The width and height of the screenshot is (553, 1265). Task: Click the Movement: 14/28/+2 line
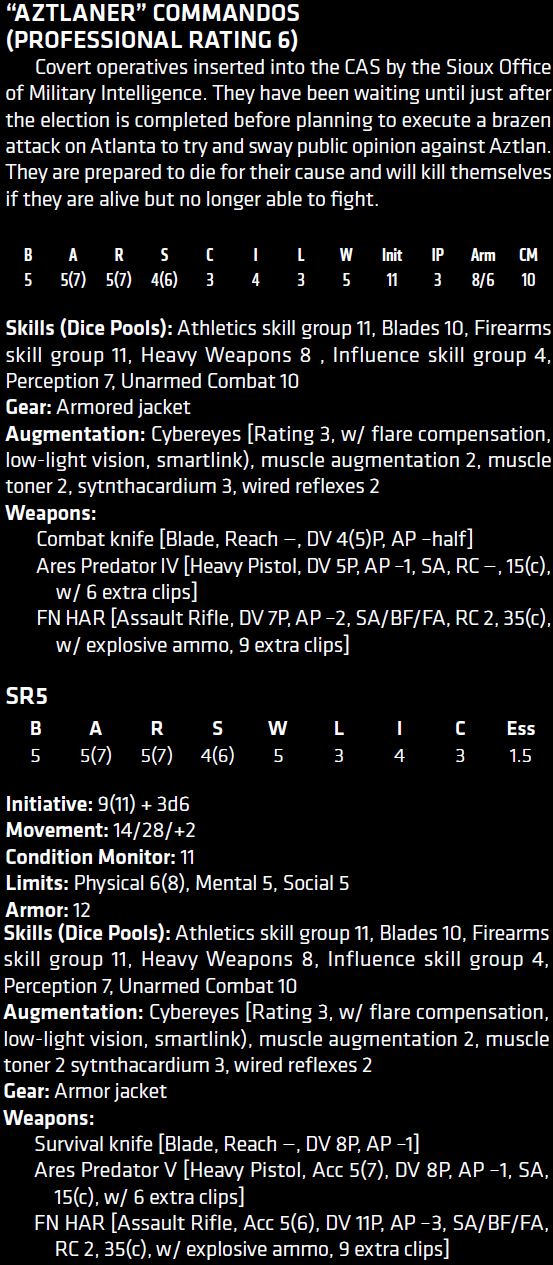pos(95,830)
